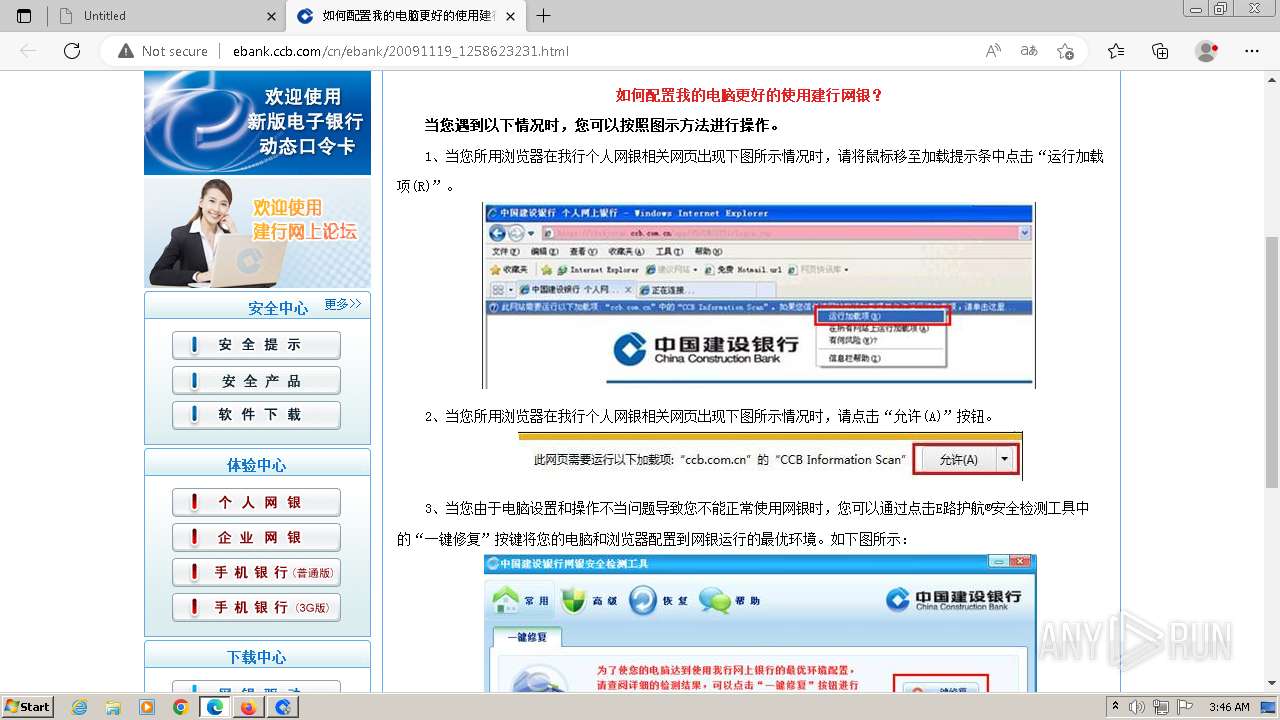Screen dimensions: 1280x720
Task: Click the scrollbar down arrow
Action: [x=1272, y=683]
